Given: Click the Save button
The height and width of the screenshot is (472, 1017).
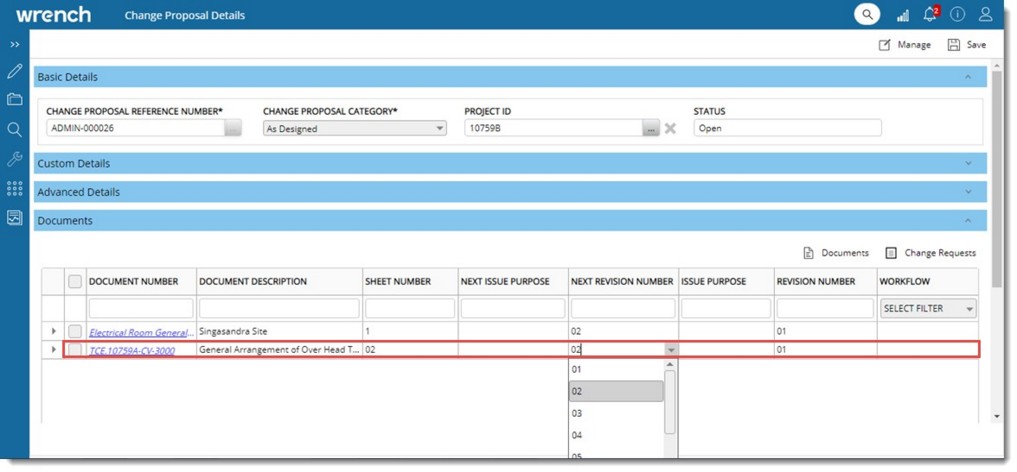Looking at the screenshot, I should 967,45.
